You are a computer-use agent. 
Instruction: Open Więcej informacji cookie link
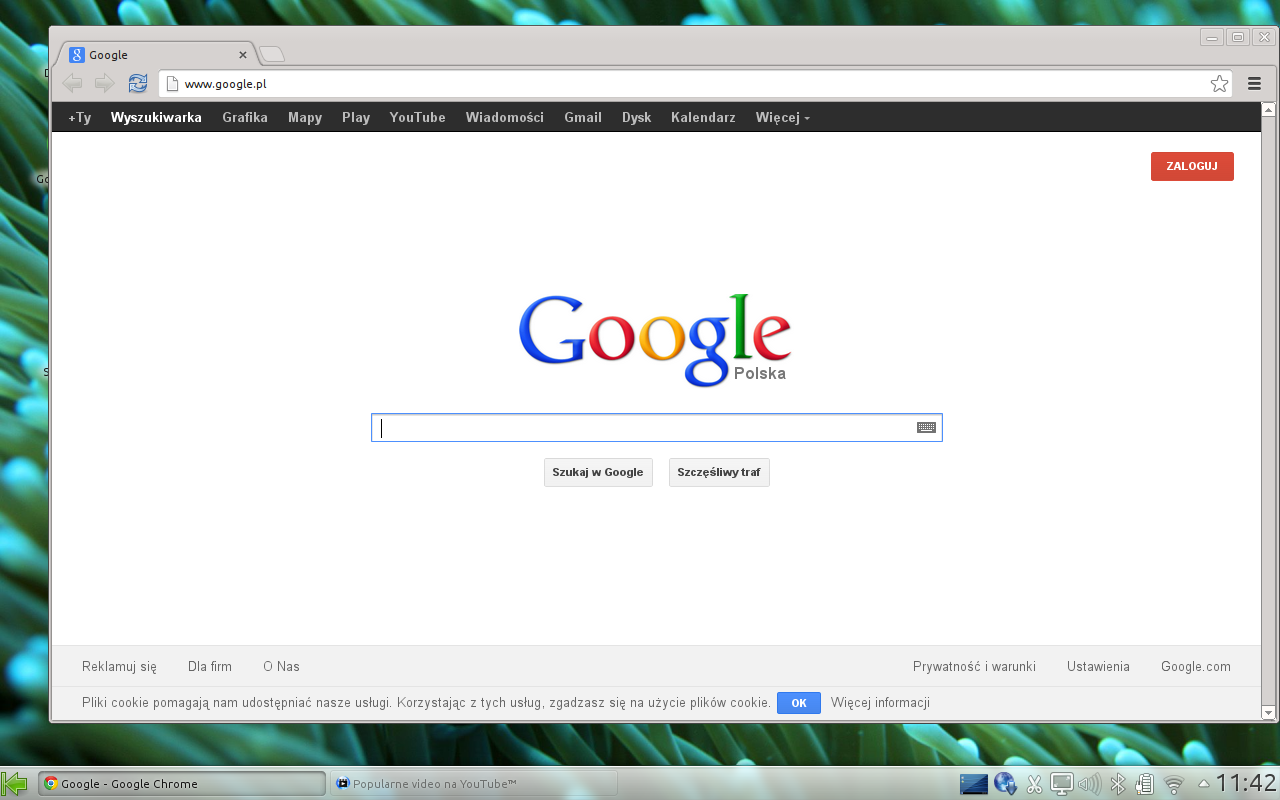[x=880, y=703]
